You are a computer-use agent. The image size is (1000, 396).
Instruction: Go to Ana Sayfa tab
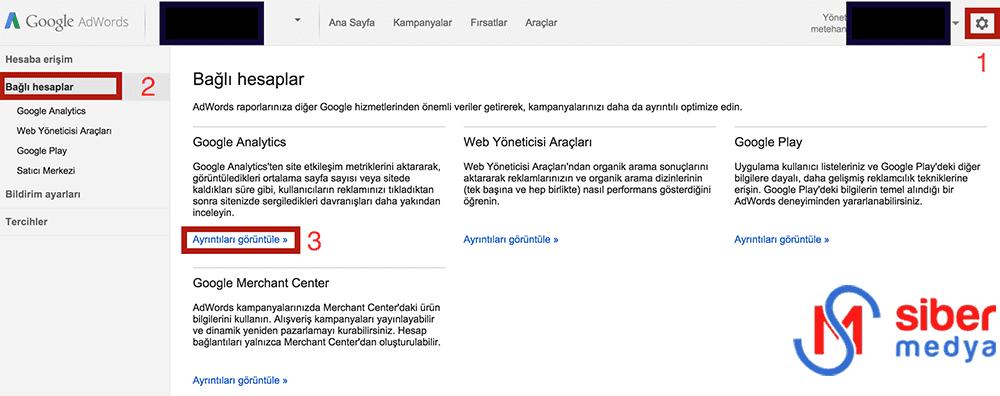pyautogui.click(x=351, y=22)
